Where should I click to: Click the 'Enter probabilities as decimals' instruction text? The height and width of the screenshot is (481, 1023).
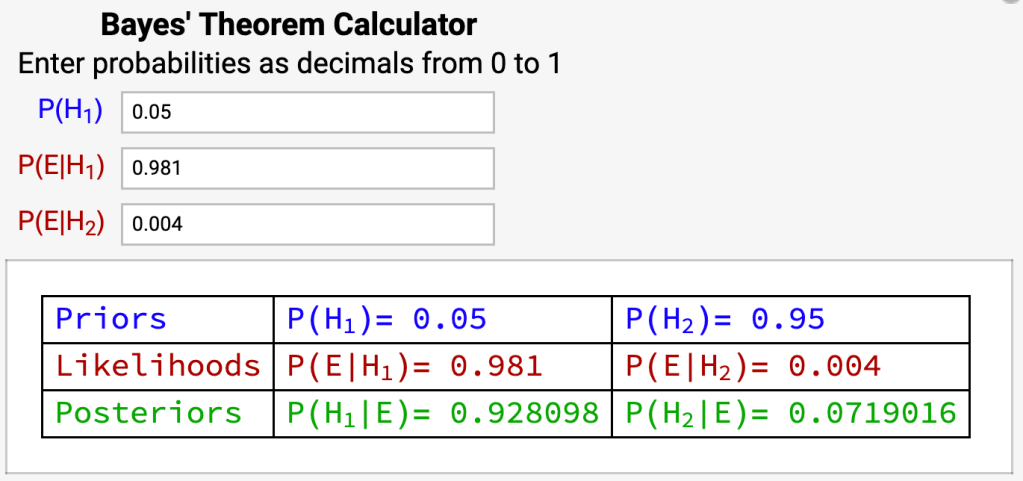click(x=289, y=64)
